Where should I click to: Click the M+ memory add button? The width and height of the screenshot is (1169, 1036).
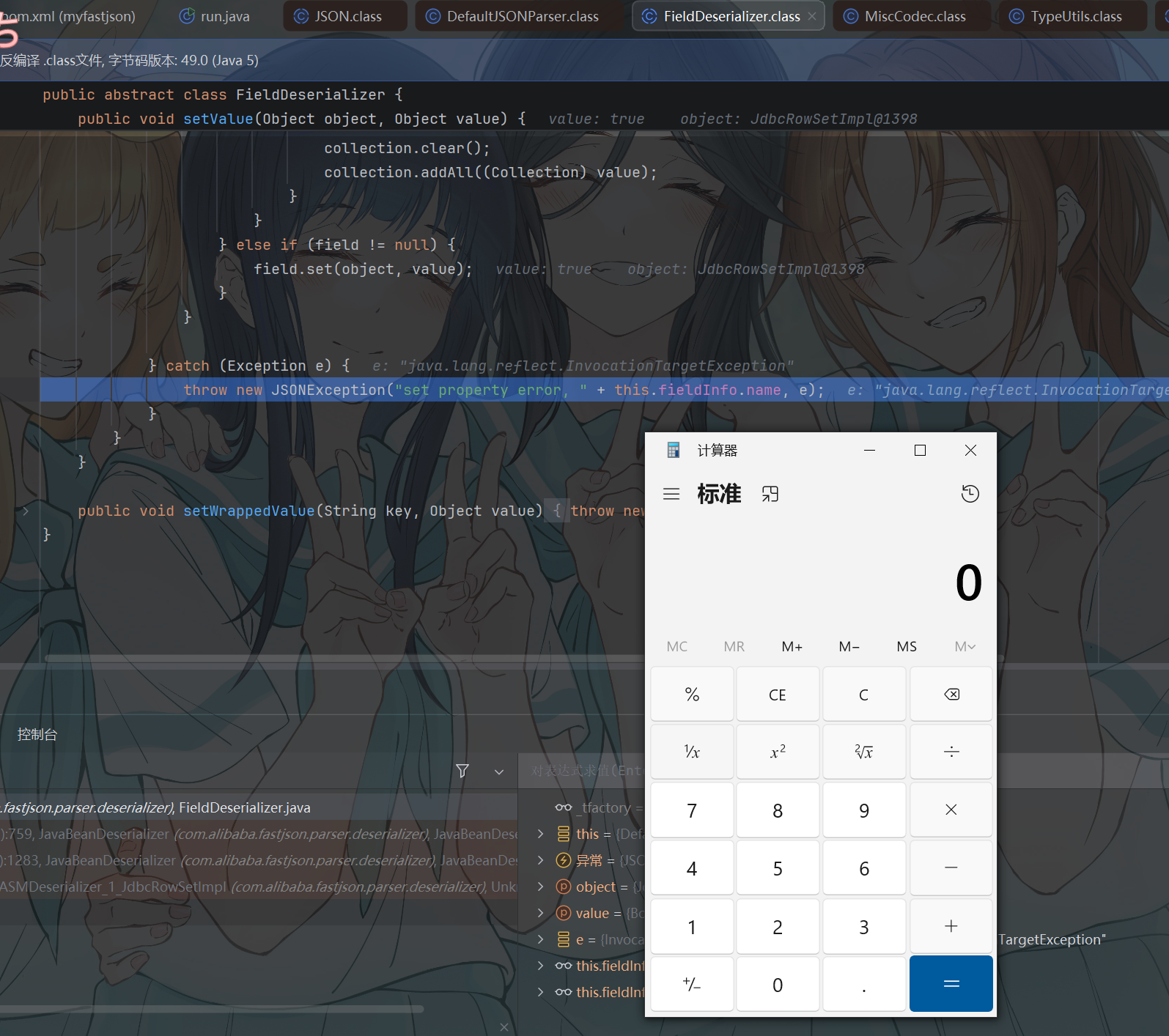click(x=792, y=646)
